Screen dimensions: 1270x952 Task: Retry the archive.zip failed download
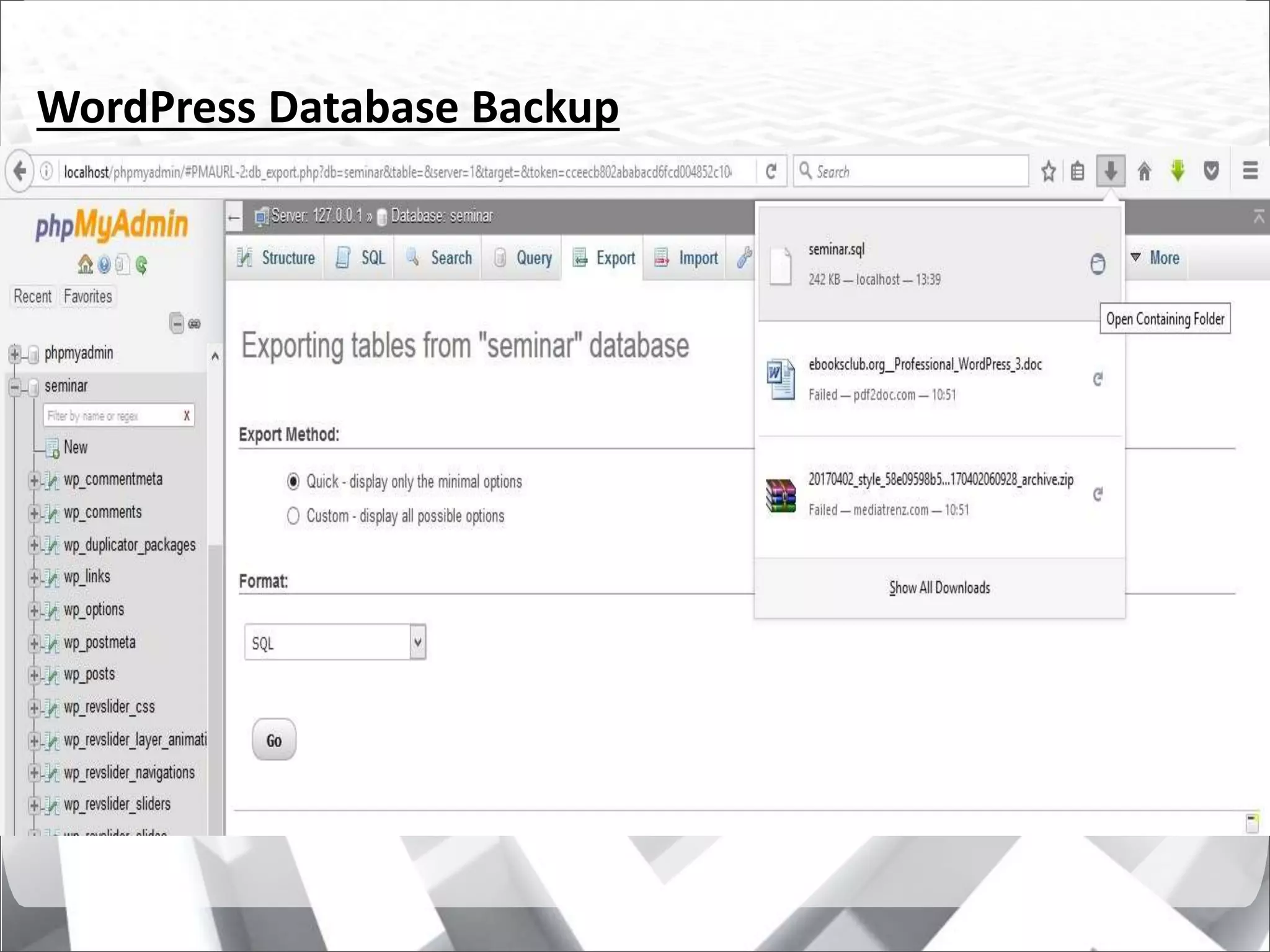point(1098,494)
